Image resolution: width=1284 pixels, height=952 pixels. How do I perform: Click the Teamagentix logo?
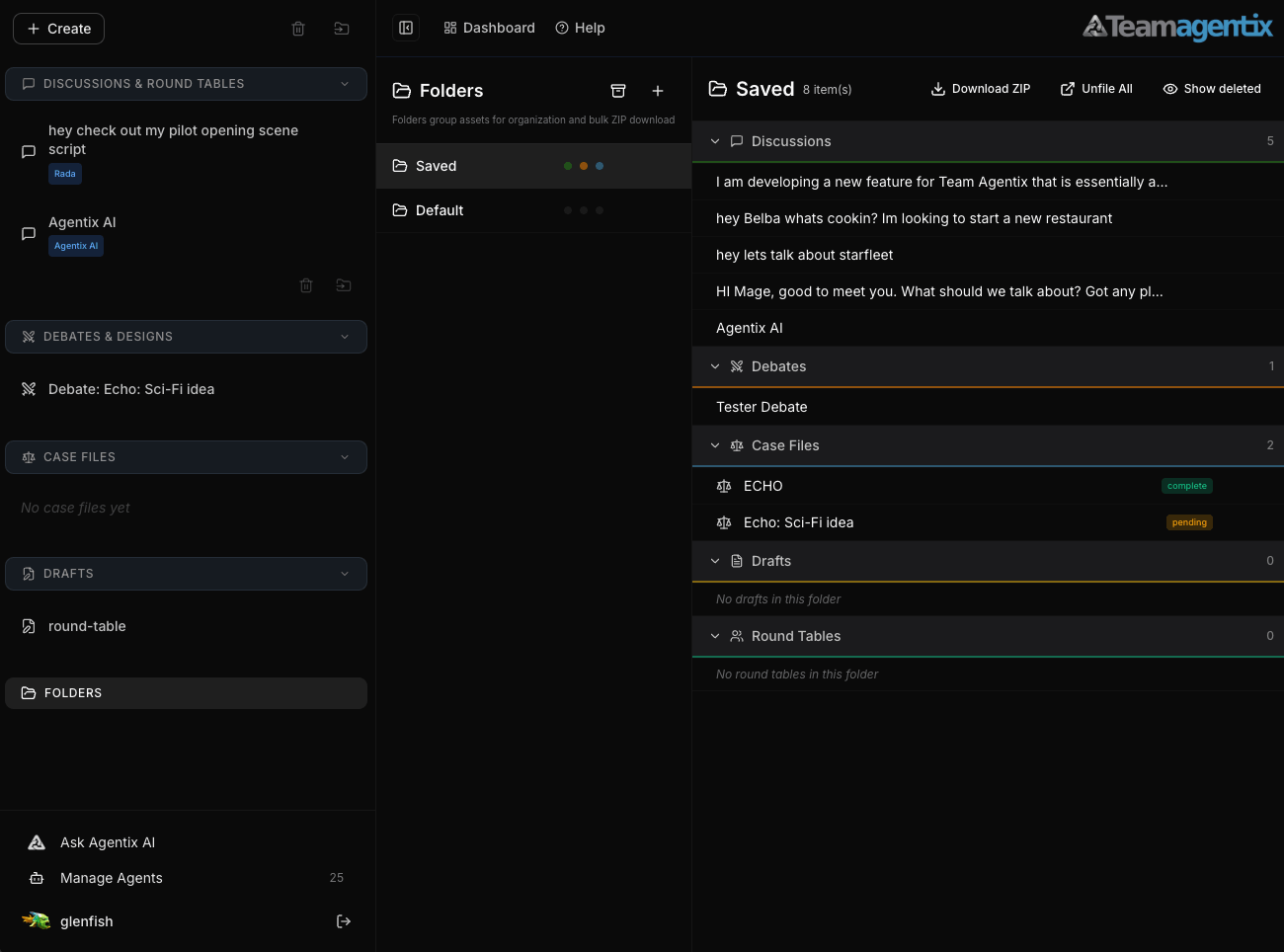pyautogui.click(x=1177, y=27)
